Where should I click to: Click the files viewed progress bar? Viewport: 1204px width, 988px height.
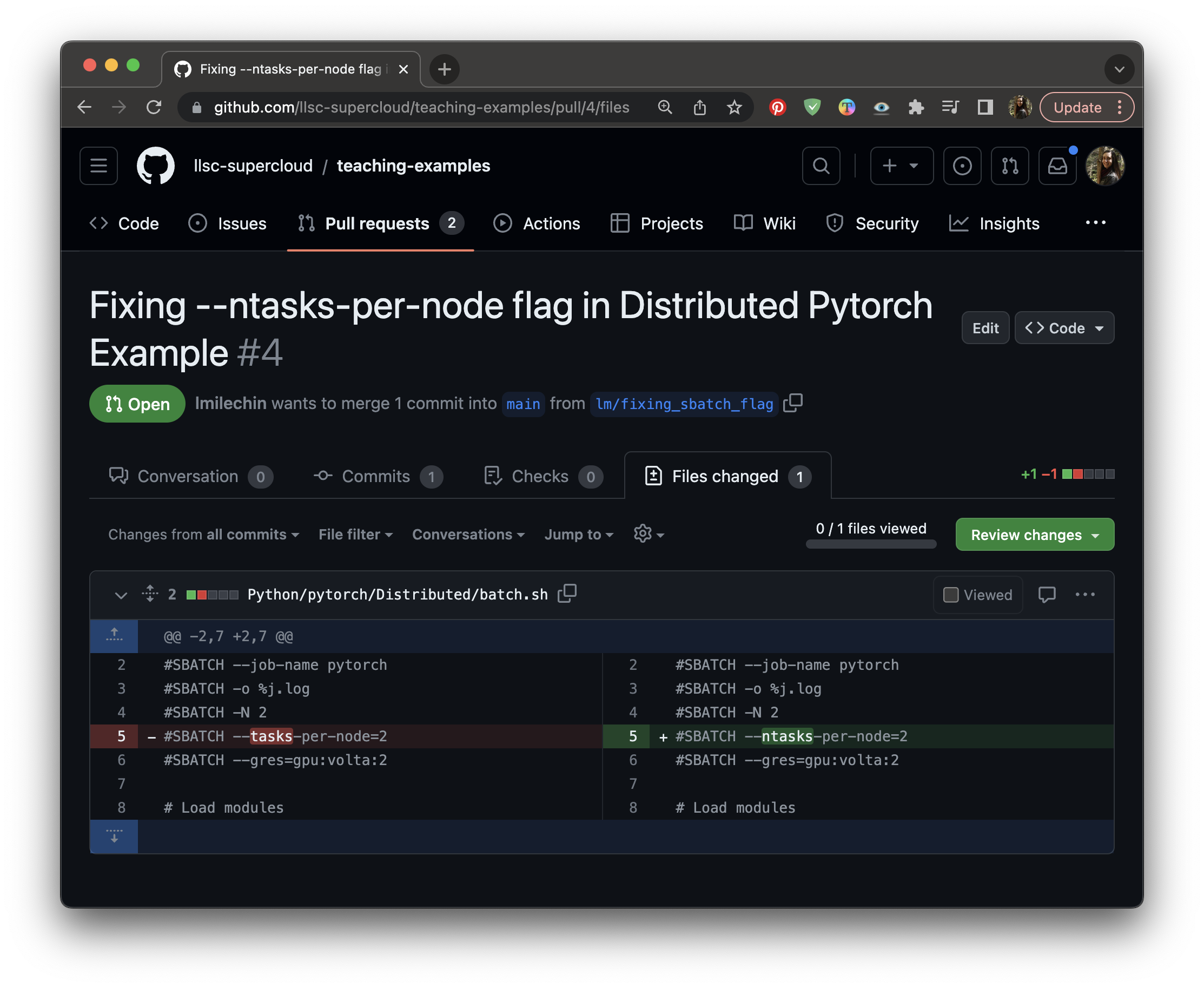(x=871, y=544)
